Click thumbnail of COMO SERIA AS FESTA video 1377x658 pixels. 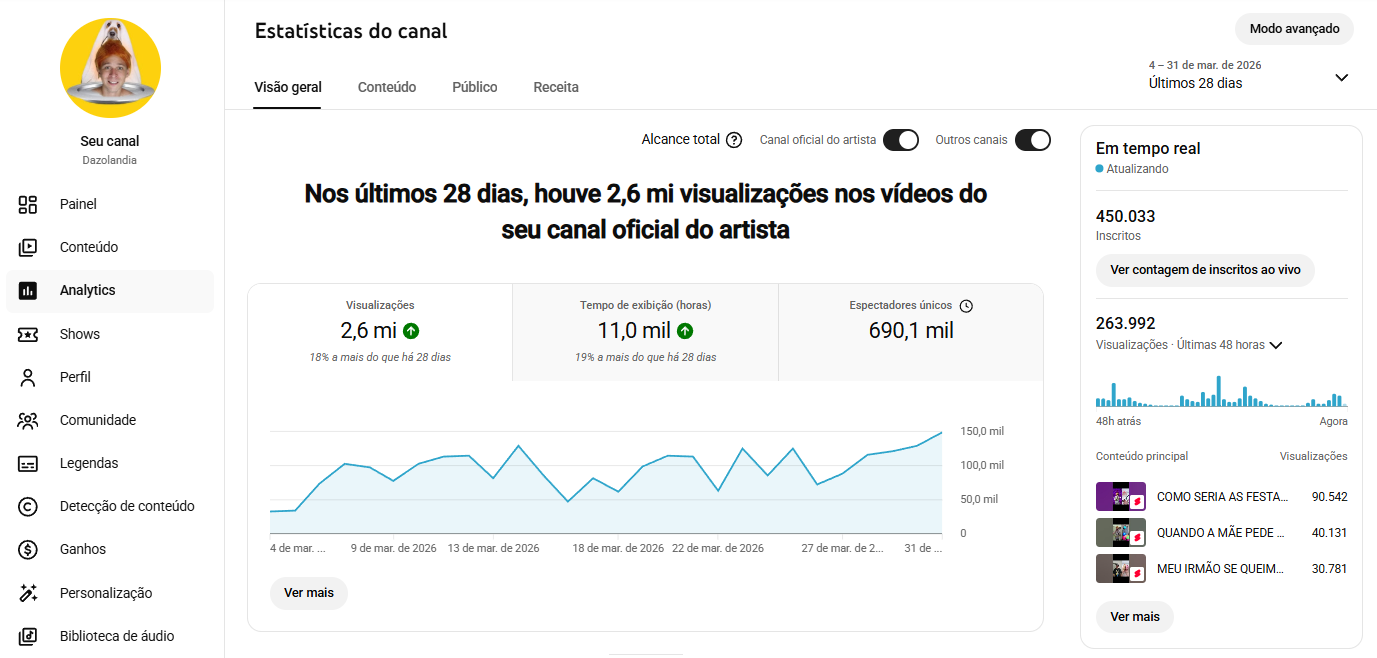pyautogui.click(x=1121, y=497)
